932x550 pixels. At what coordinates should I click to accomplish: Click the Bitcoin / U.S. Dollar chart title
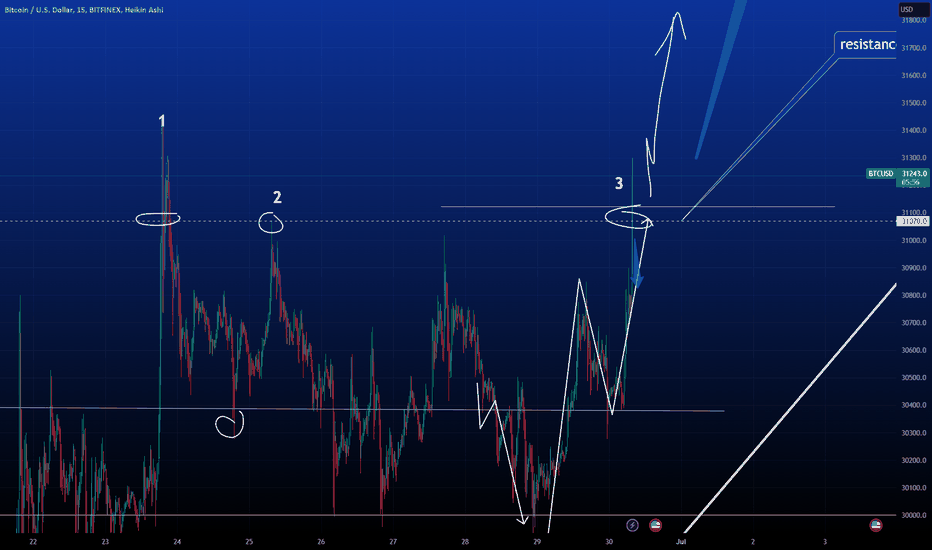84,10
